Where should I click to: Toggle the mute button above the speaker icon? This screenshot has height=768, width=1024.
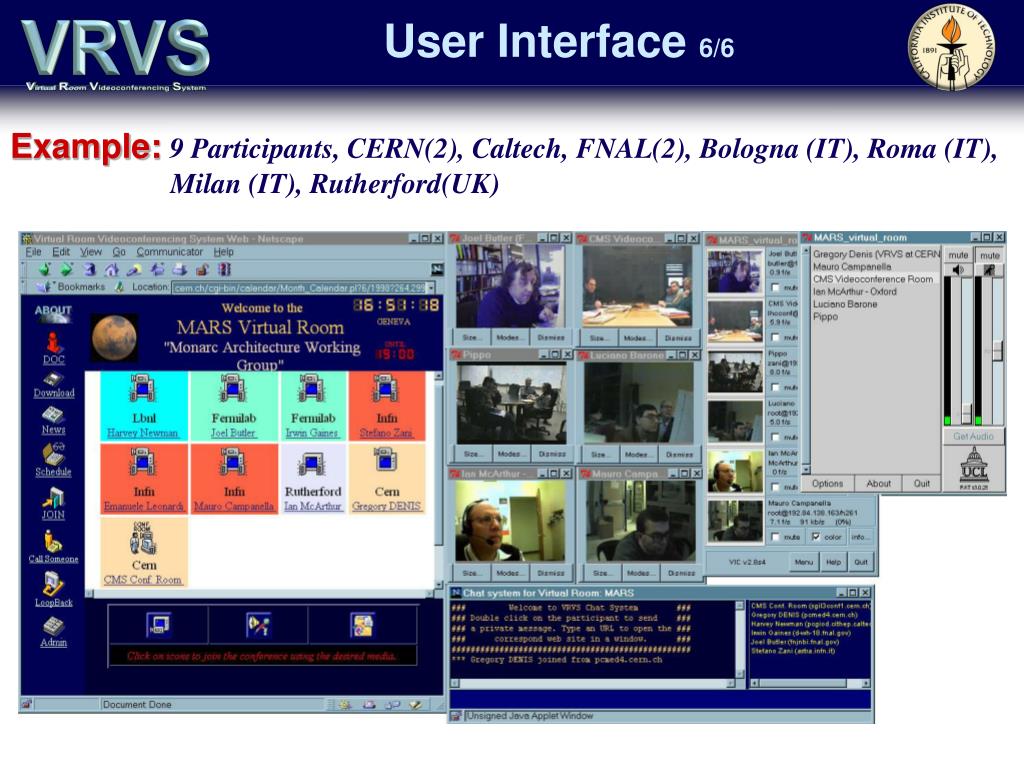(958, 255)
